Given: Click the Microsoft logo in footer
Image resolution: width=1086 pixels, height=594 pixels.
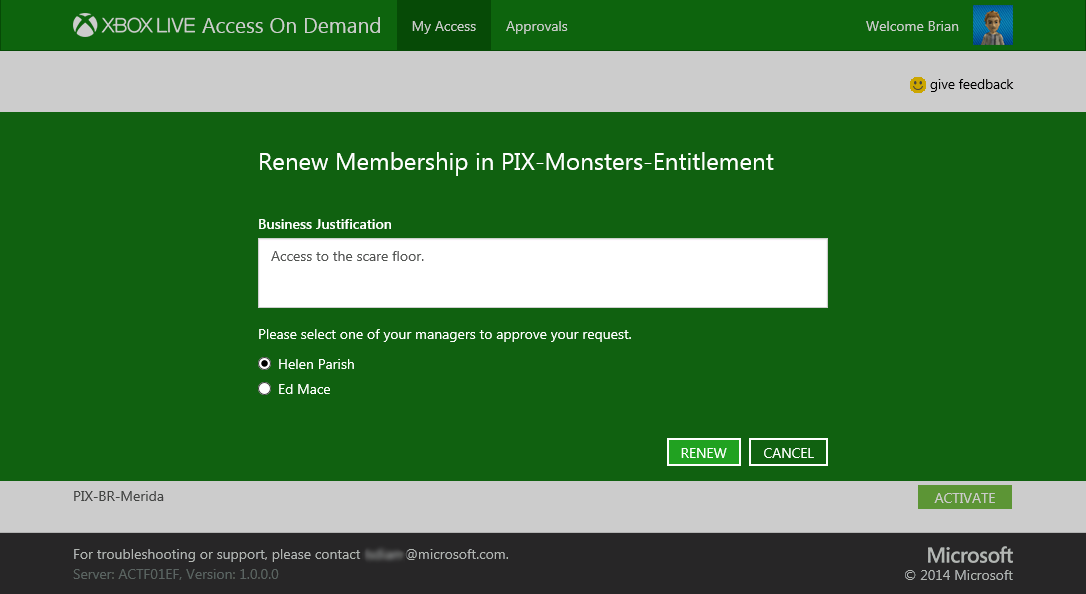Looking at the screenshot, I should [970, 555].
